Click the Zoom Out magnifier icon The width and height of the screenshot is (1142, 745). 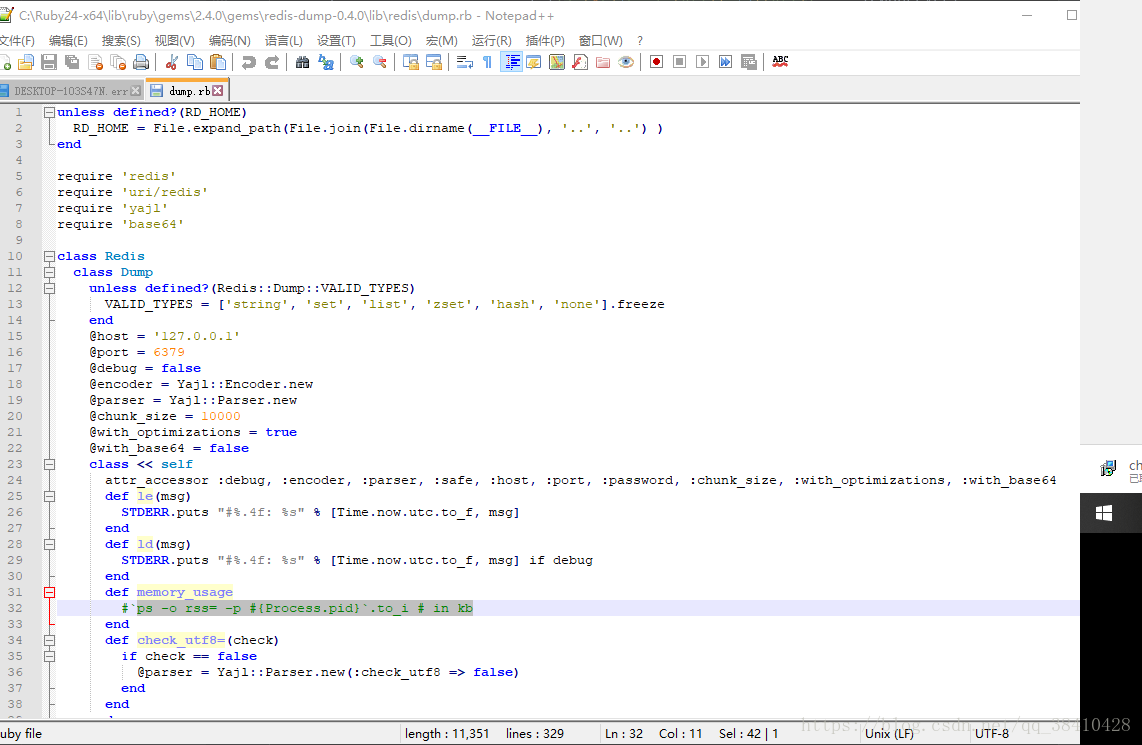(379, 63)
